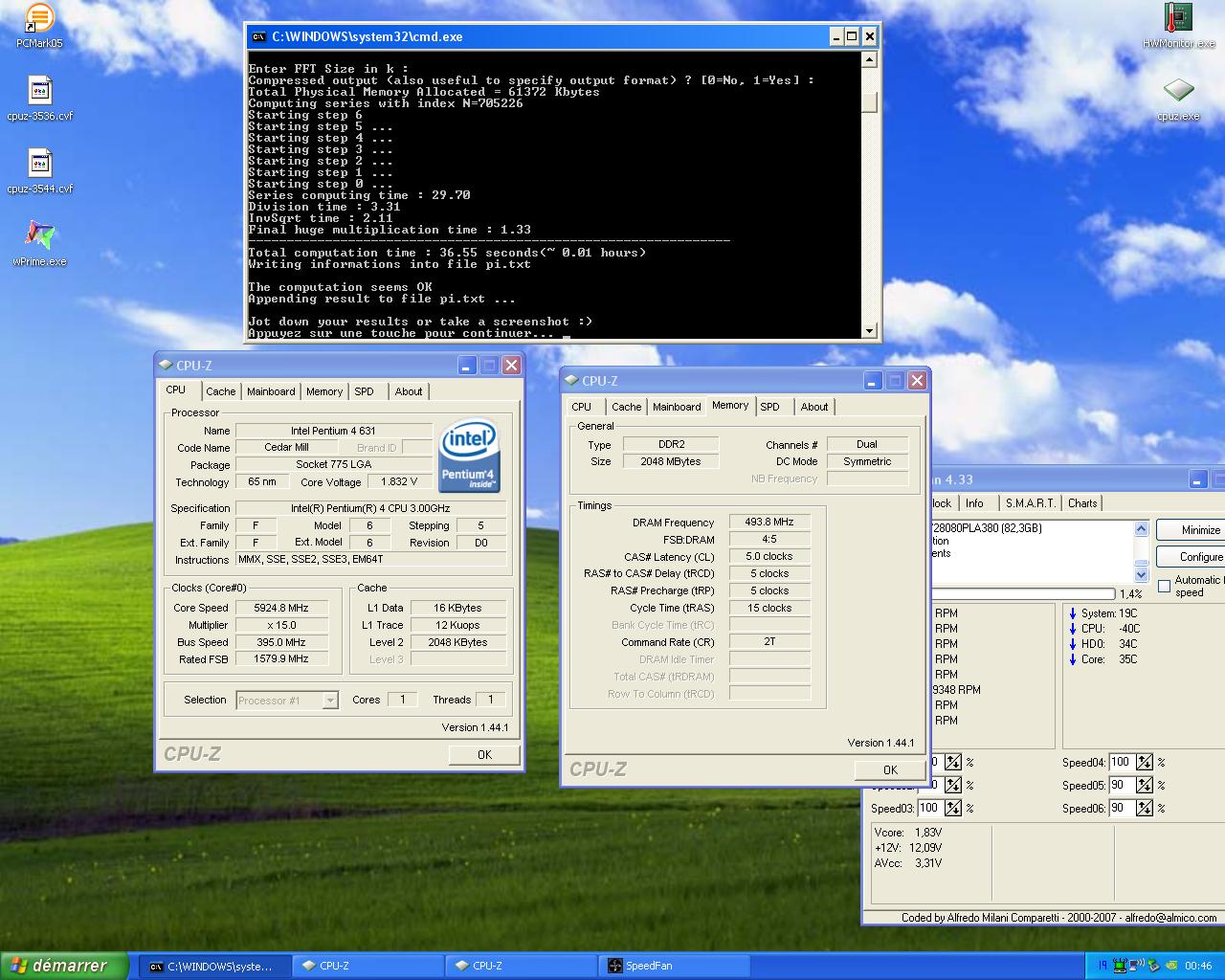Open the démarrer Start menu
The height and width of the screenshot is (980, 1225).
click(64, 966)
